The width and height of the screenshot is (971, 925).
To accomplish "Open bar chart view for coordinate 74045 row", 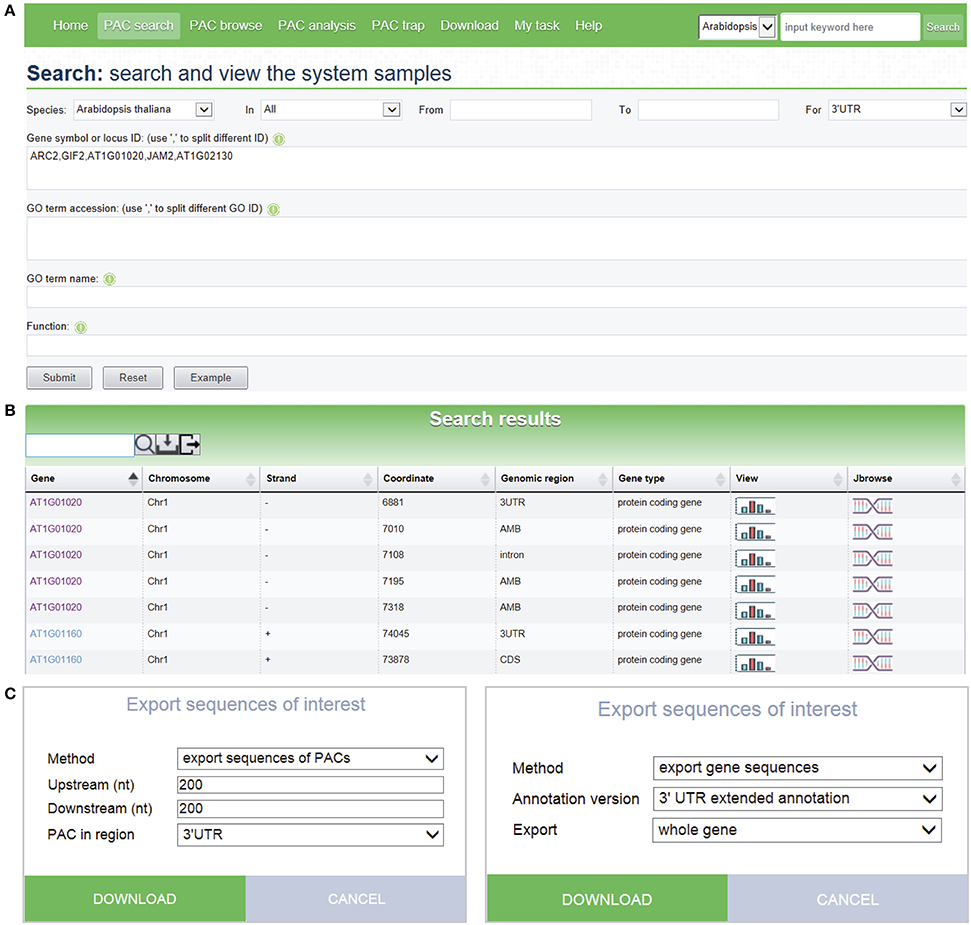I will (754, 637).
